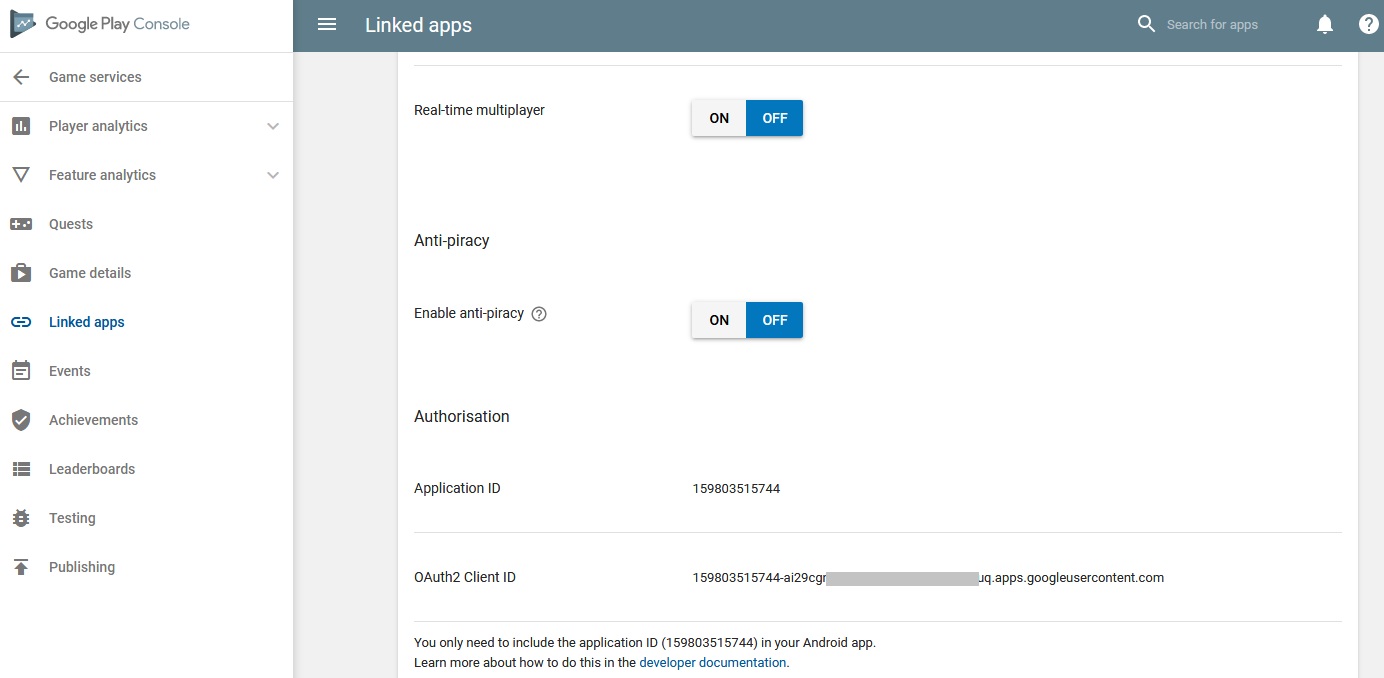Select Game services in the sidebar
The height and width of the screenshot is (678, 1384).
click(94, 76)
